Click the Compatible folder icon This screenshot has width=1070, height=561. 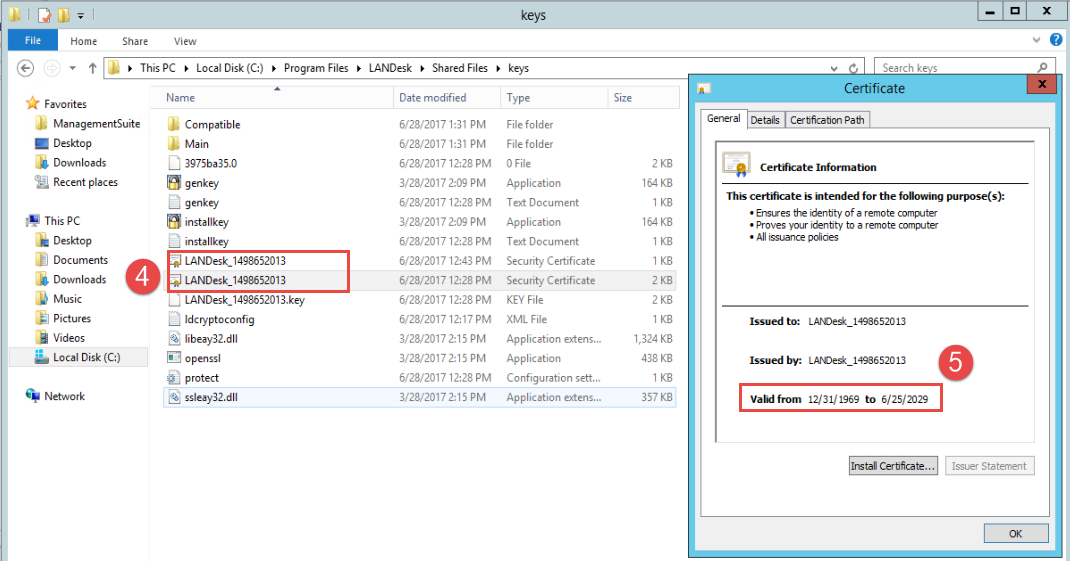click(x=173, y=125)
